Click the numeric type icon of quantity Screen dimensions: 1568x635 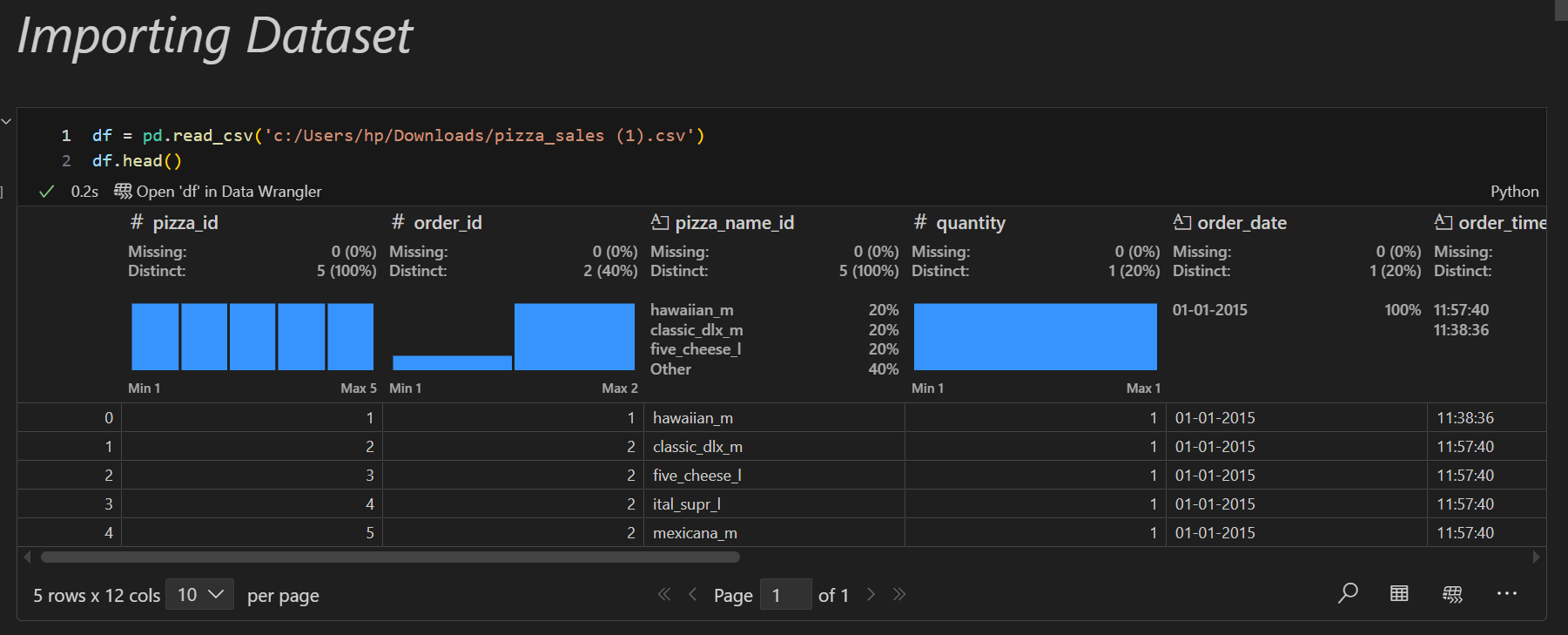(920, 222)
